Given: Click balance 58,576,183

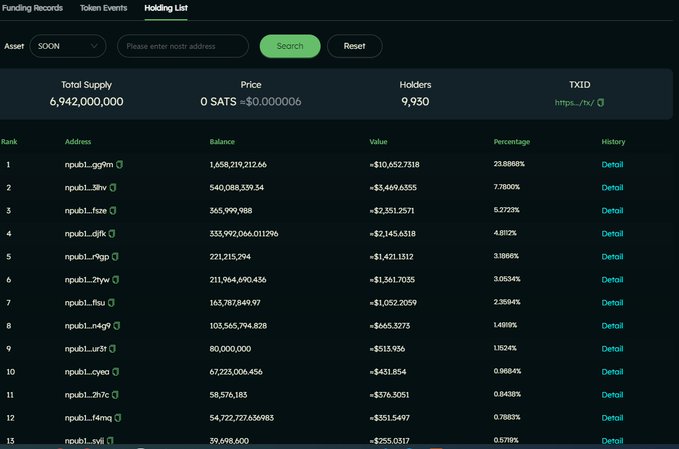Looking at the screenshot, I should pyautogui.click(x=228, y=395).
